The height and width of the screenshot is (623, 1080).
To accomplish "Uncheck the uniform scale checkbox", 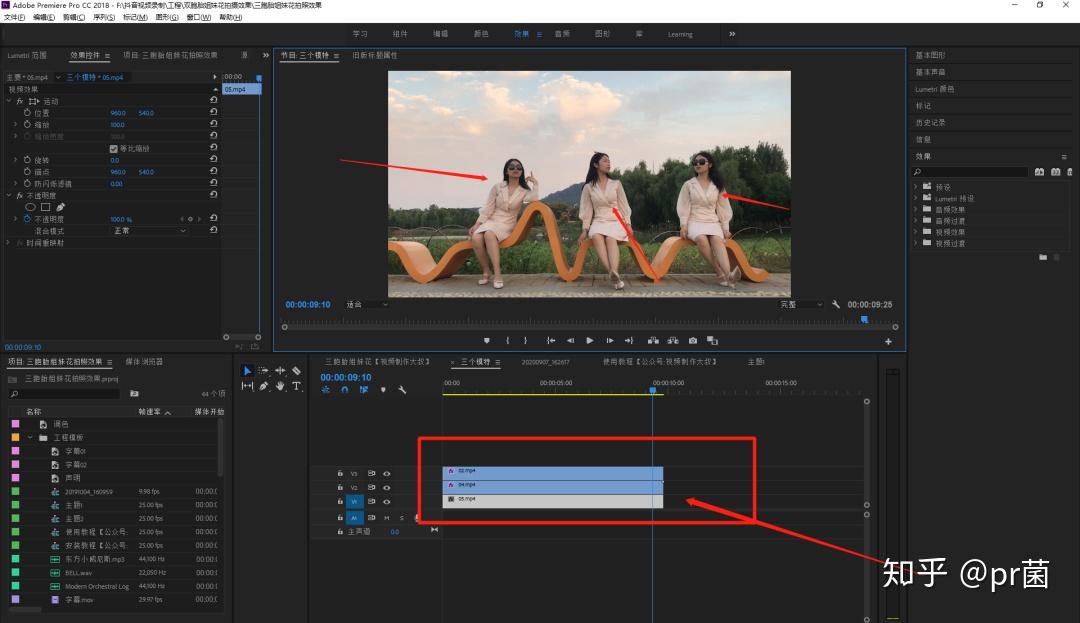I will point(113,148).
